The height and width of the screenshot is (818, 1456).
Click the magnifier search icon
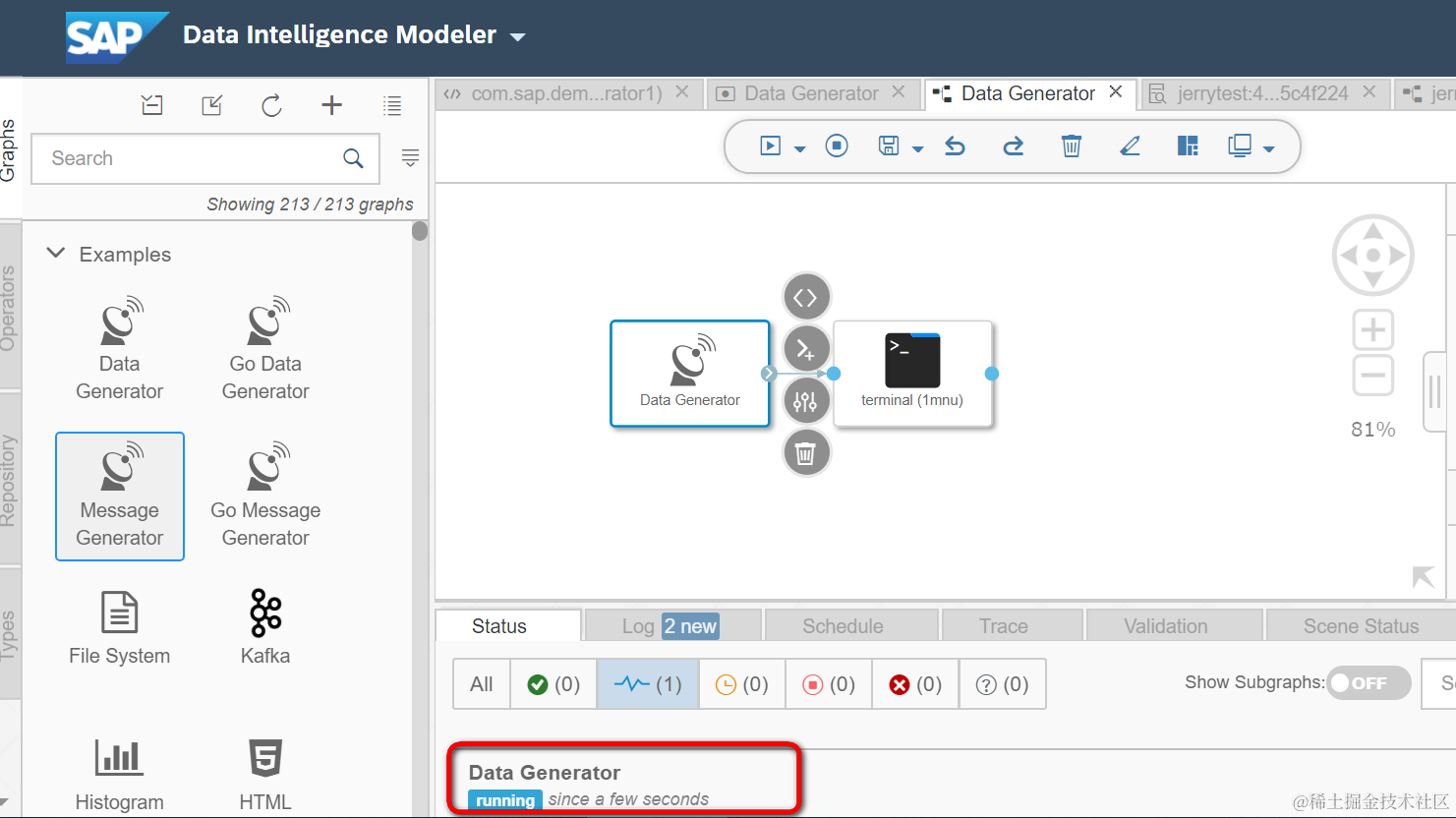(353, 158)
